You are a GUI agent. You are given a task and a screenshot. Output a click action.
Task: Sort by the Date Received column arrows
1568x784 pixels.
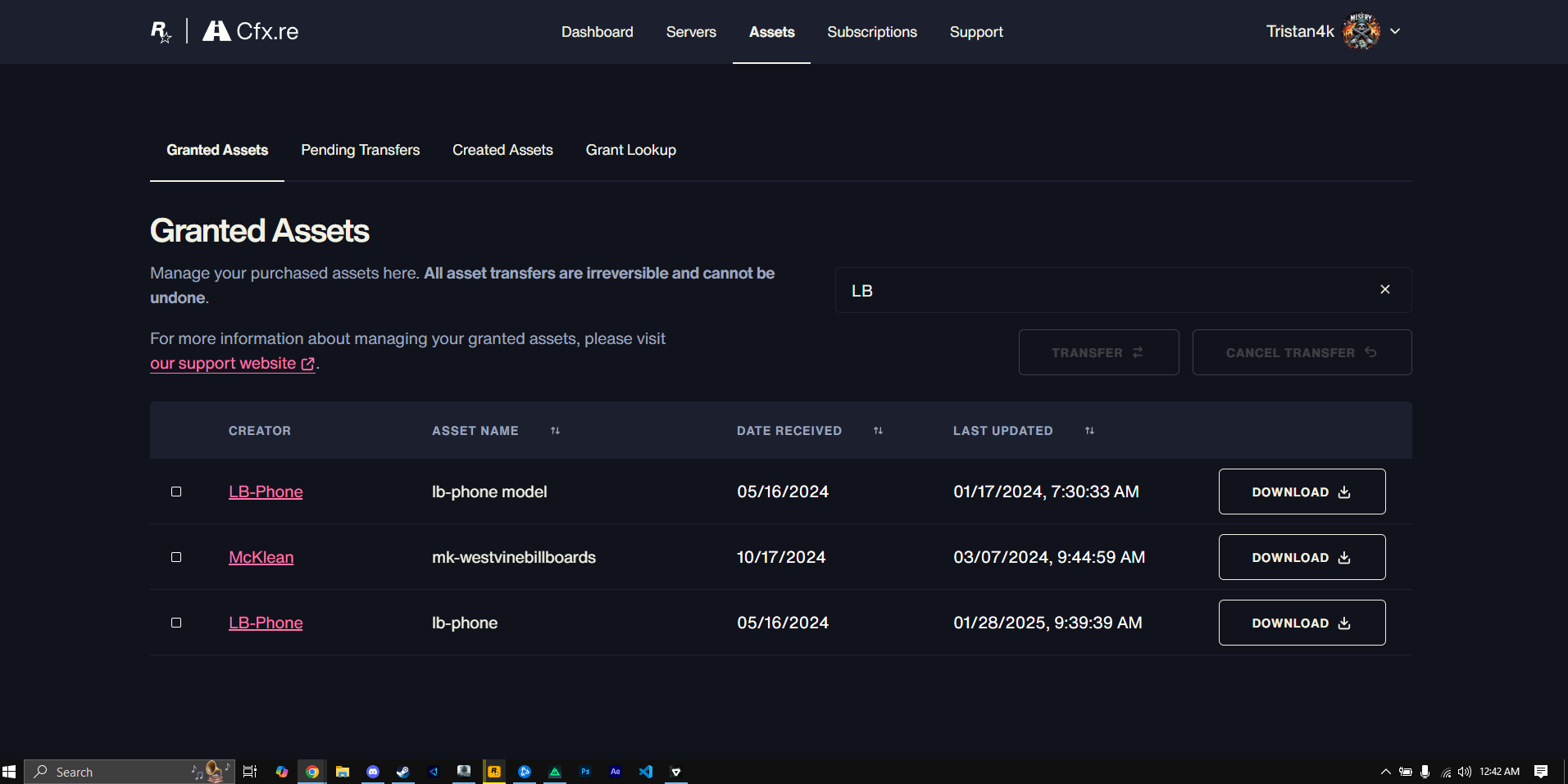coord(878,431)
